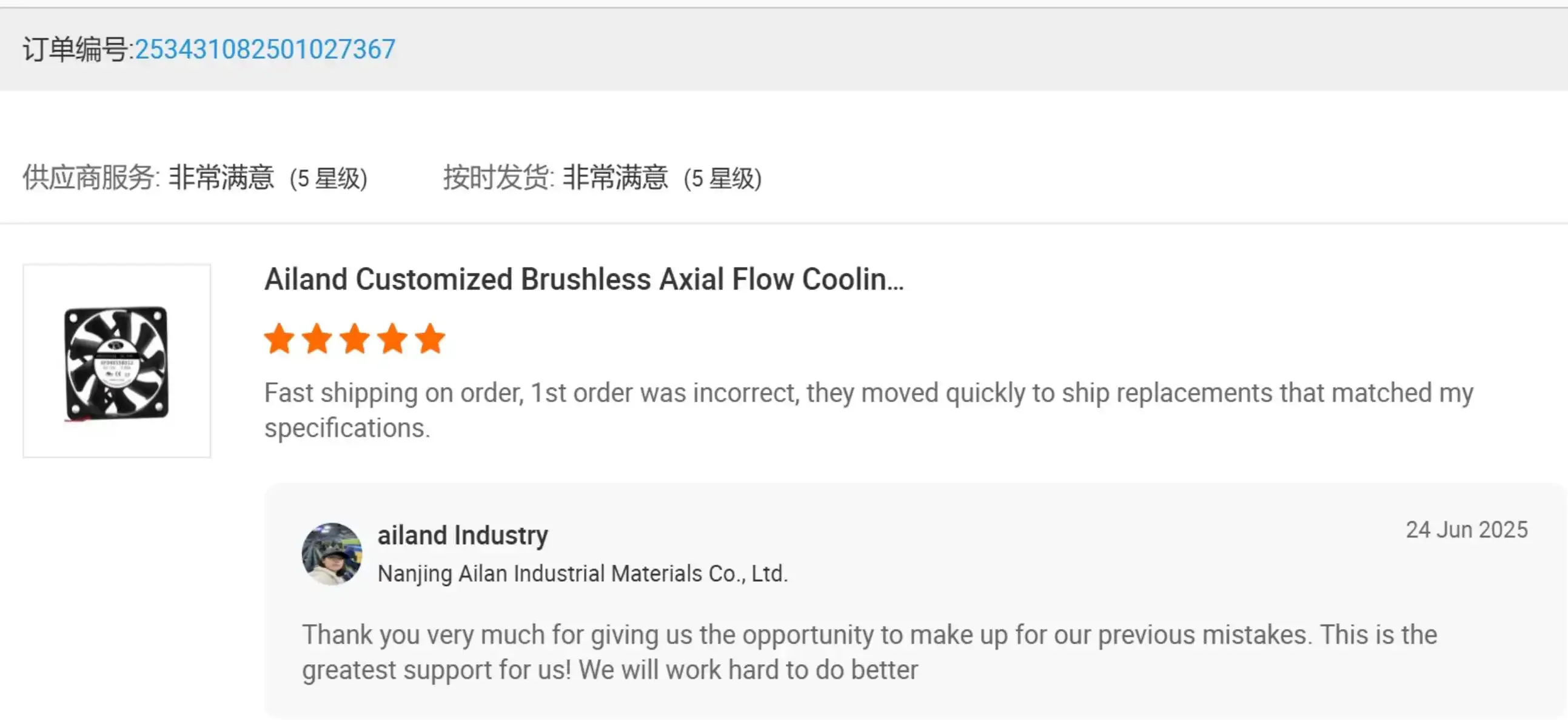
Task: Open the Ailand Customized Brushless Axial Flow title
Action: coord(584,280)
